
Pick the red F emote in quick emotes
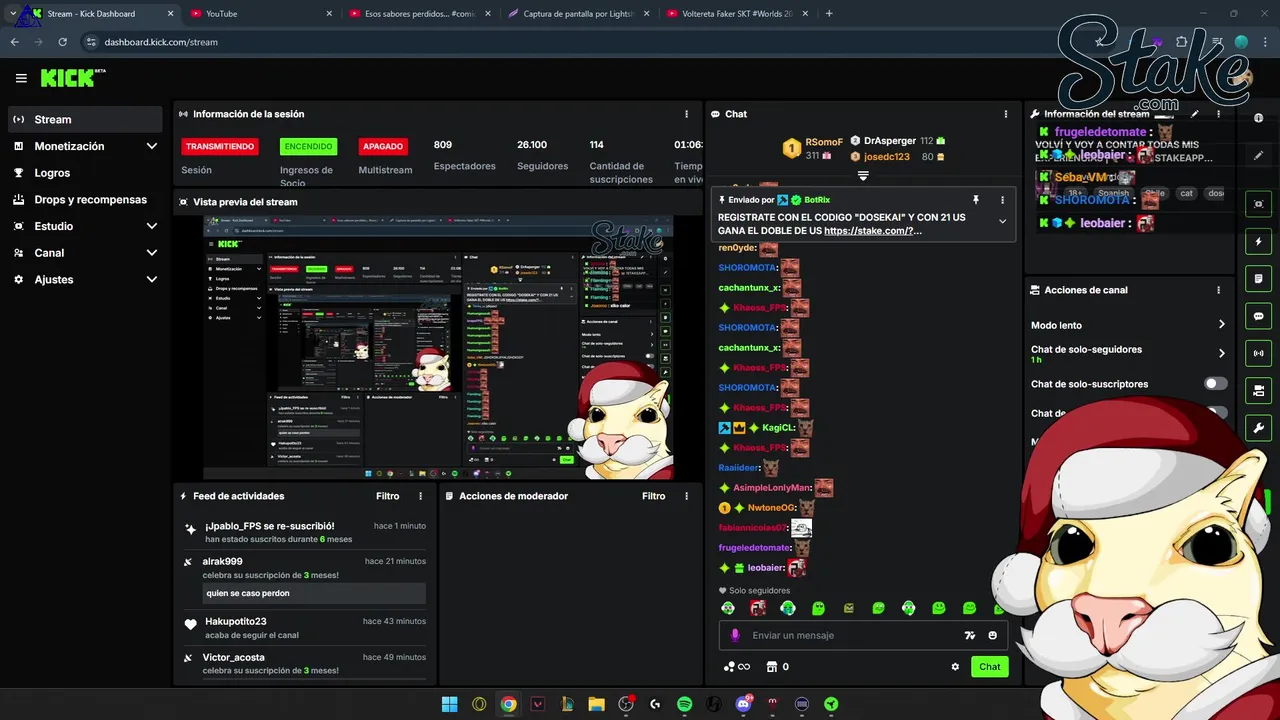(758, 608)
